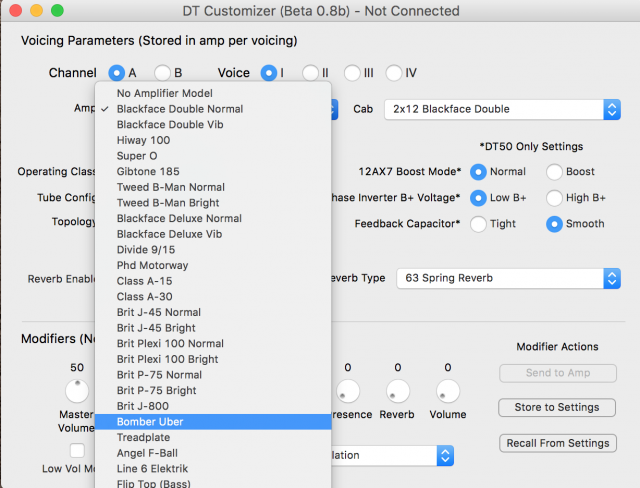
Task: Select Blackface Deluxe Normal amp model
Action: (213, 218)
